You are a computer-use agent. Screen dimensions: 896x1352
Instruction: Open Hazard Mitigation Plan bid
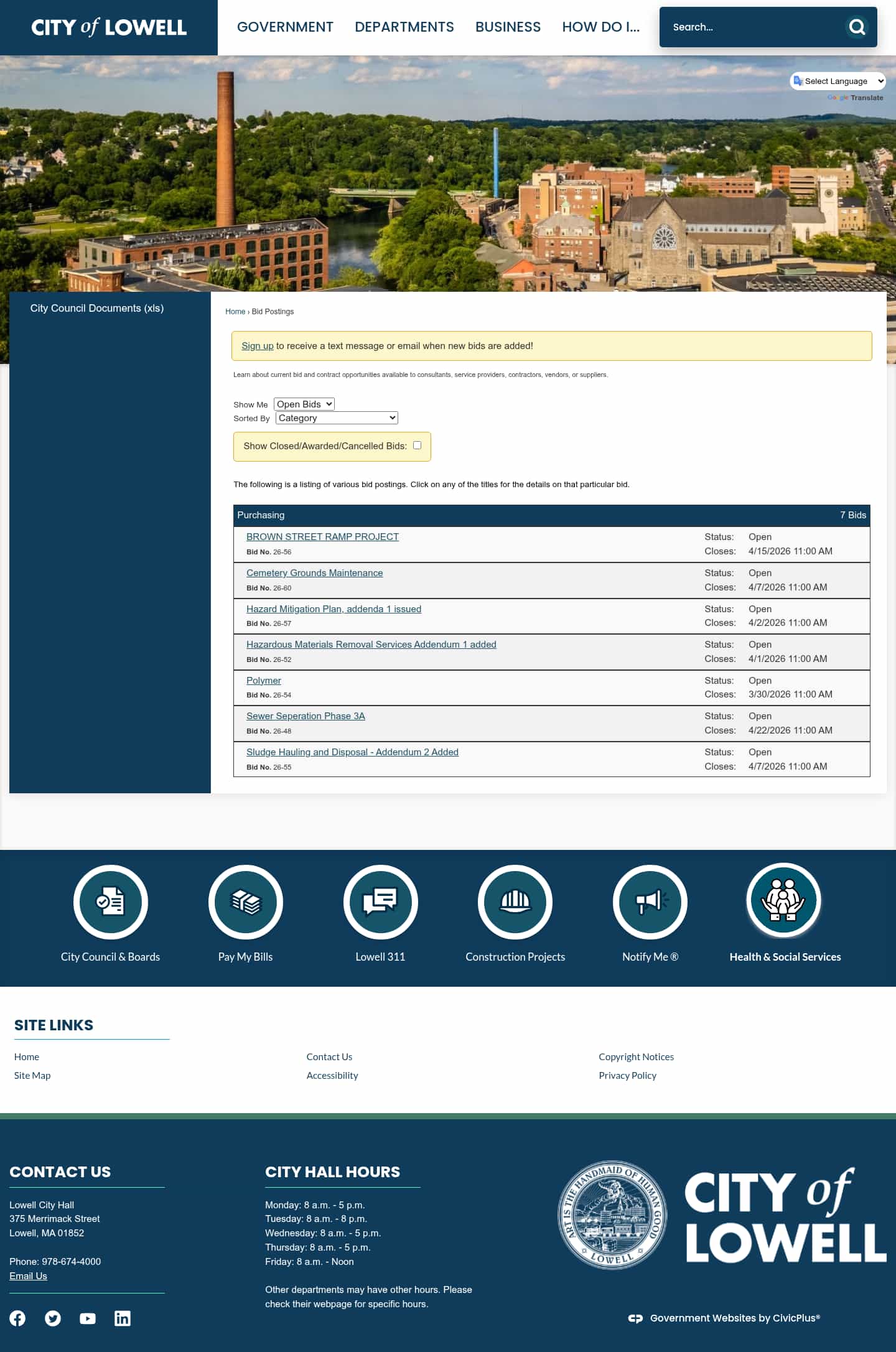[x=334, y=609]
